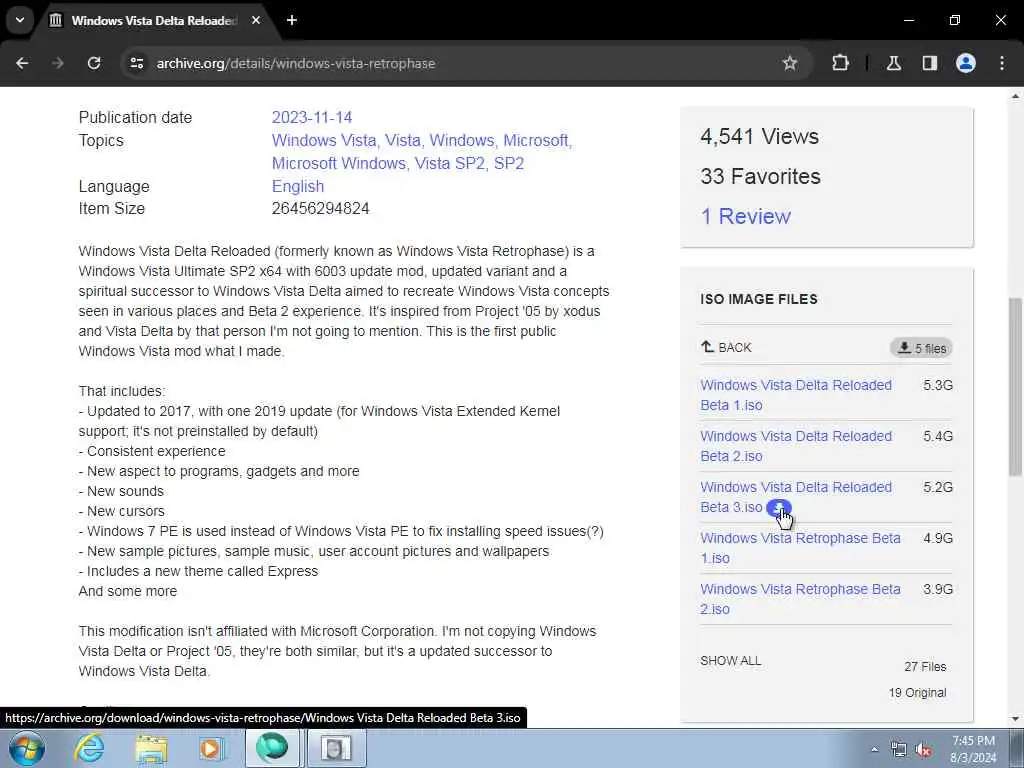The image size is (1024, 768).
Task: Open the Chrome three-dot menu
Action: (x=1002, y=63)
